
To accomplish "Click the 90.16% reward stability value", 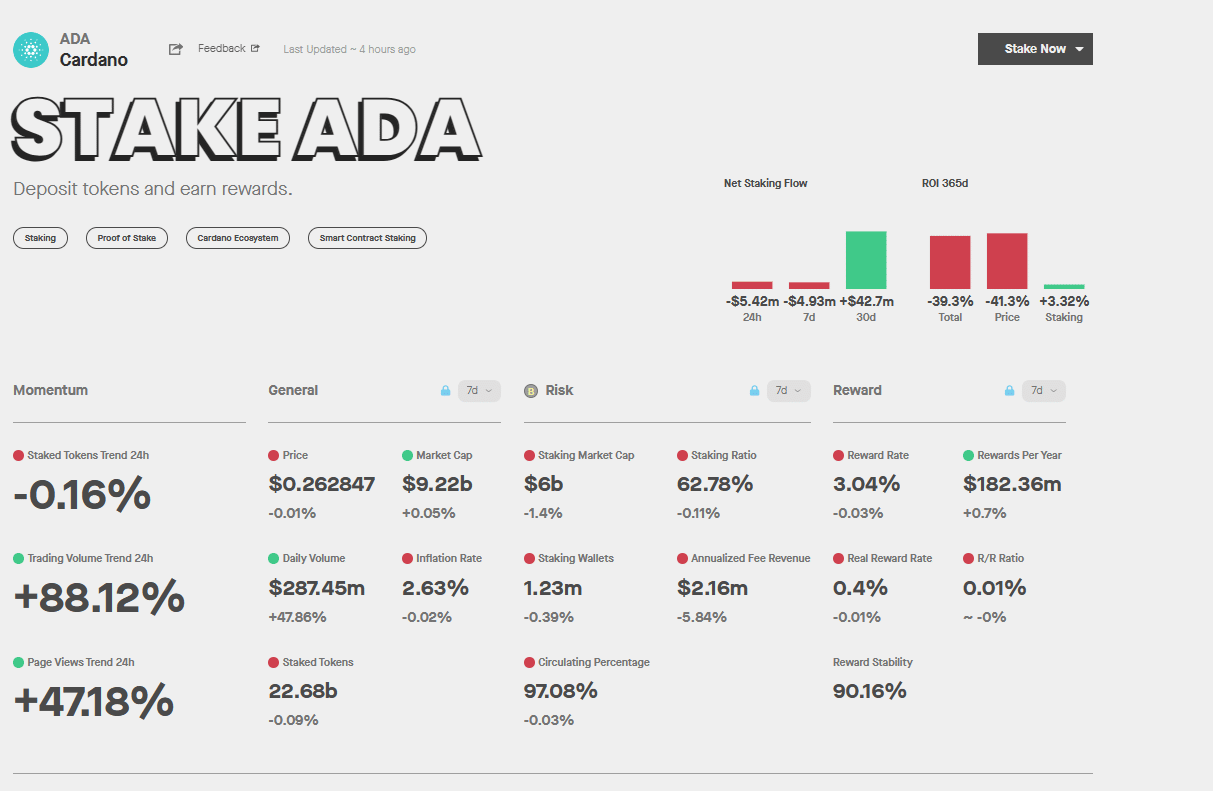I will coord(870,691).
